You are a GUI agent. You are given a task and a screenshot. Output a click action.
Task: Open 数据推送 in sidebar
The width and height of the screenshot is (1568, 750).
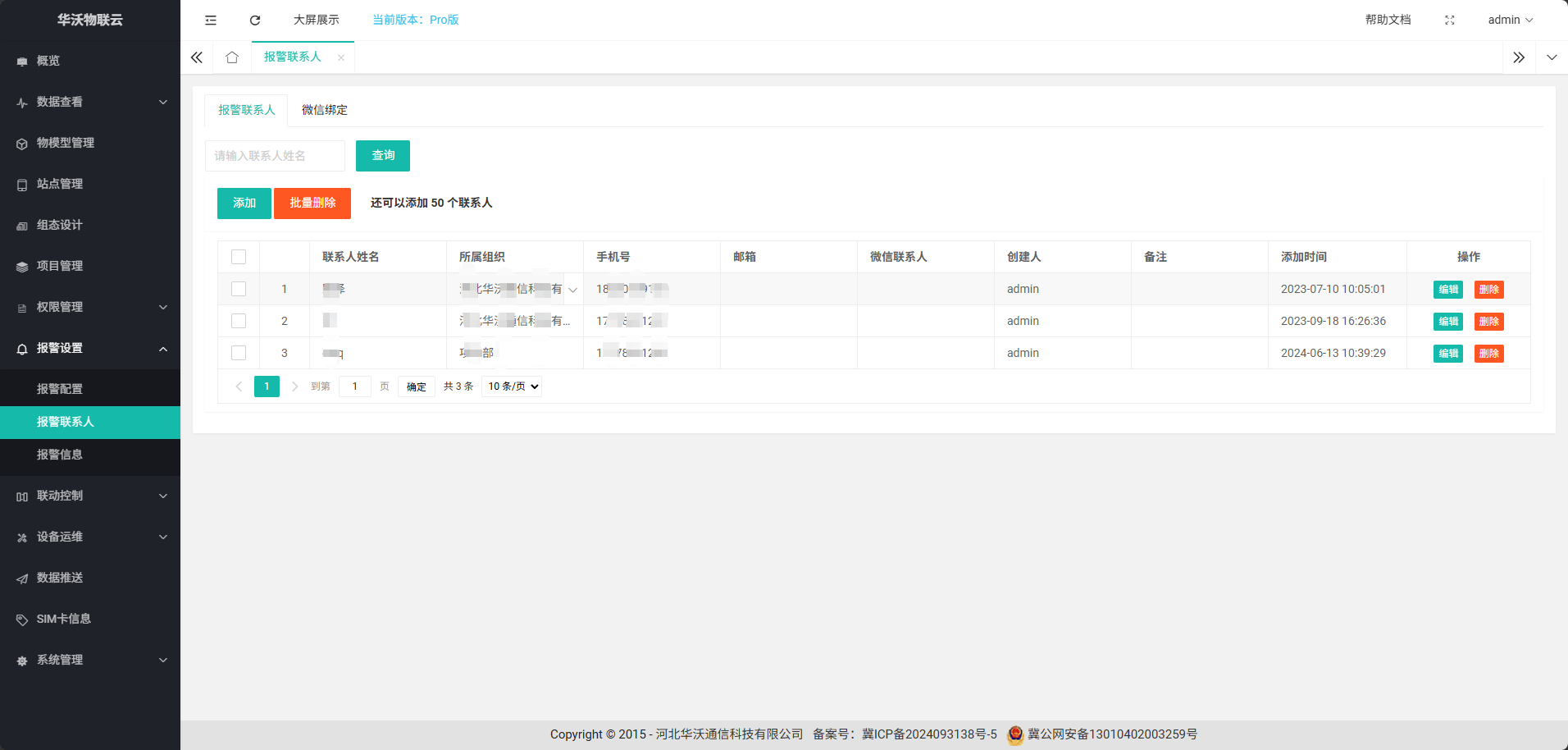(90, 578)
